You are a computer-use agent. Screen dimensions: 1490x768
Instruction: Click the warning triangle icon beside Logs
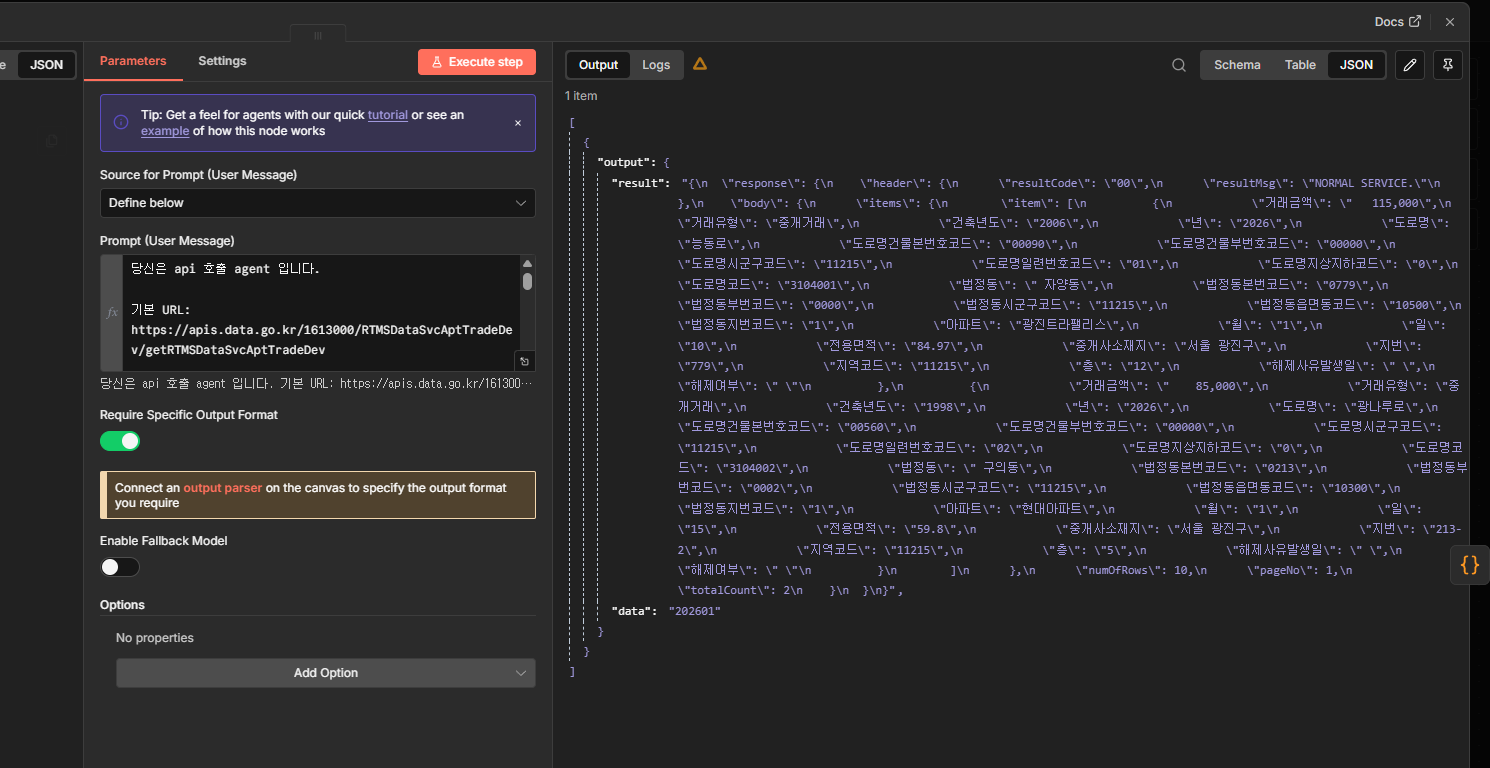pos(700,64)
